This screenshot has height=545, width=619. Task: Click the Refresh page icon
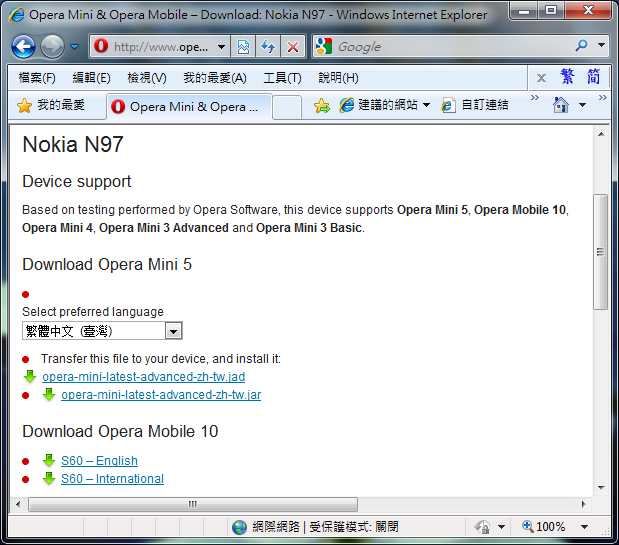tap(268, 47)
